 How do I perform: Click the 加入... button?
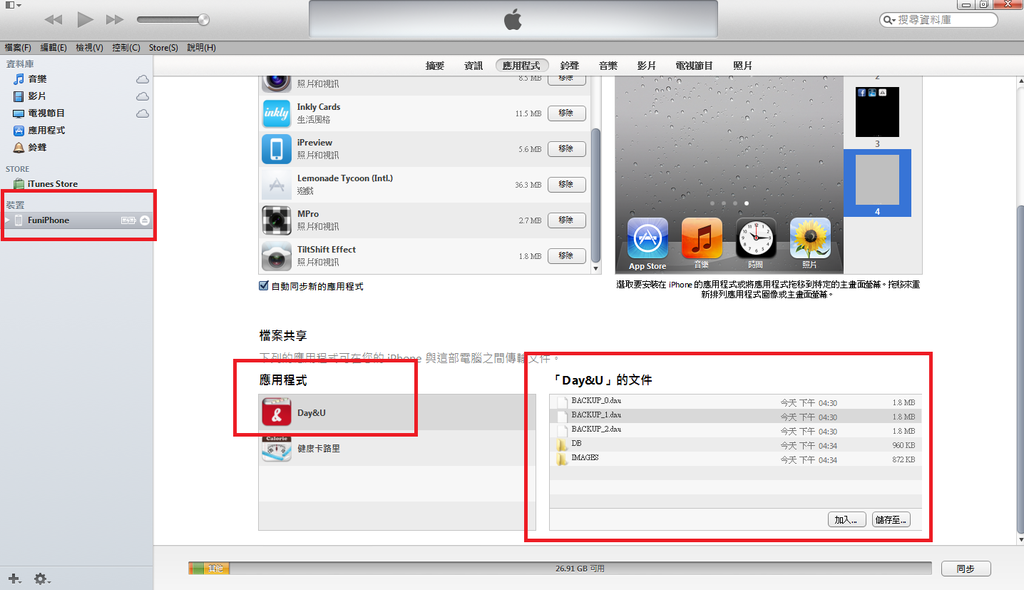pos(847,519)
